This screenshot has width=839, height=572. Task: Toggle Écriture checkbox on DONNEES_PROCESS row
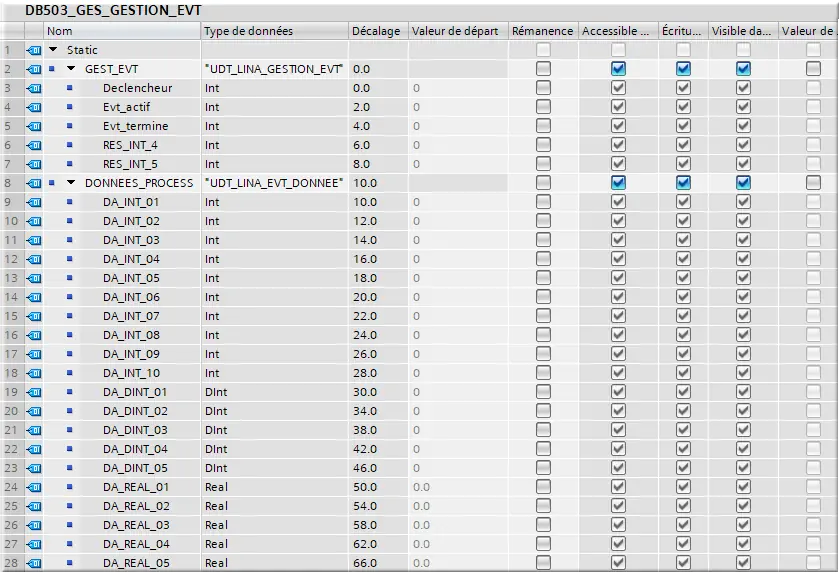(683, 182)
